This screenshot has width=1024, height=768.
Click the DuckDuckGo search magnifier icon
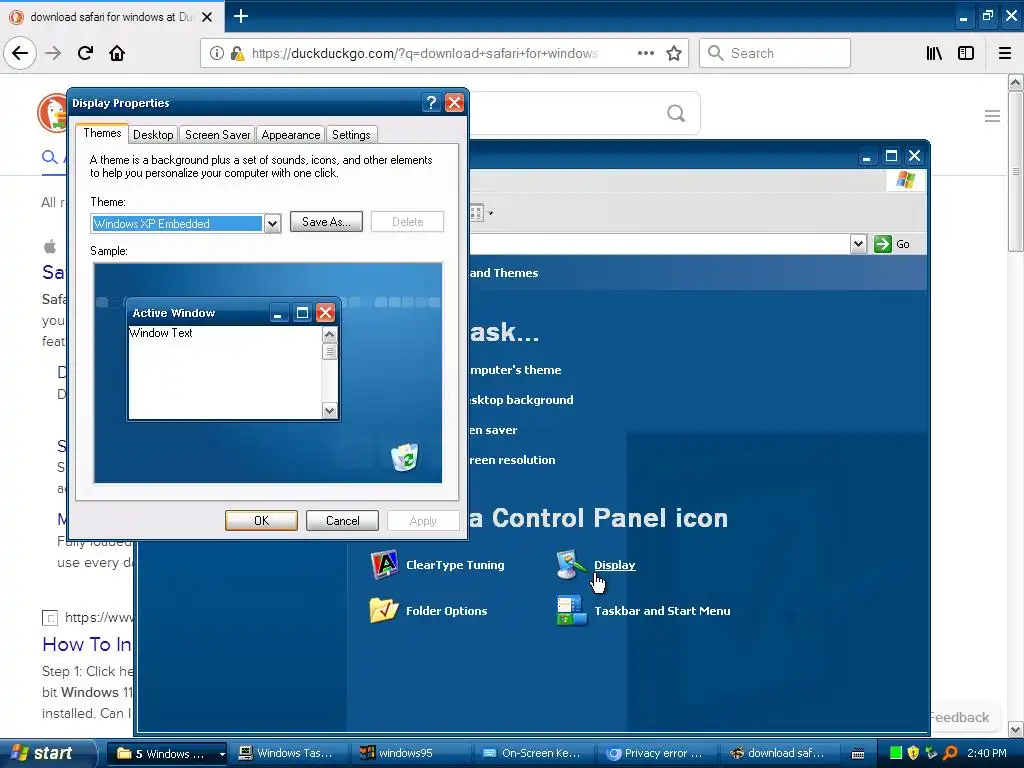(x=676, y=114)
